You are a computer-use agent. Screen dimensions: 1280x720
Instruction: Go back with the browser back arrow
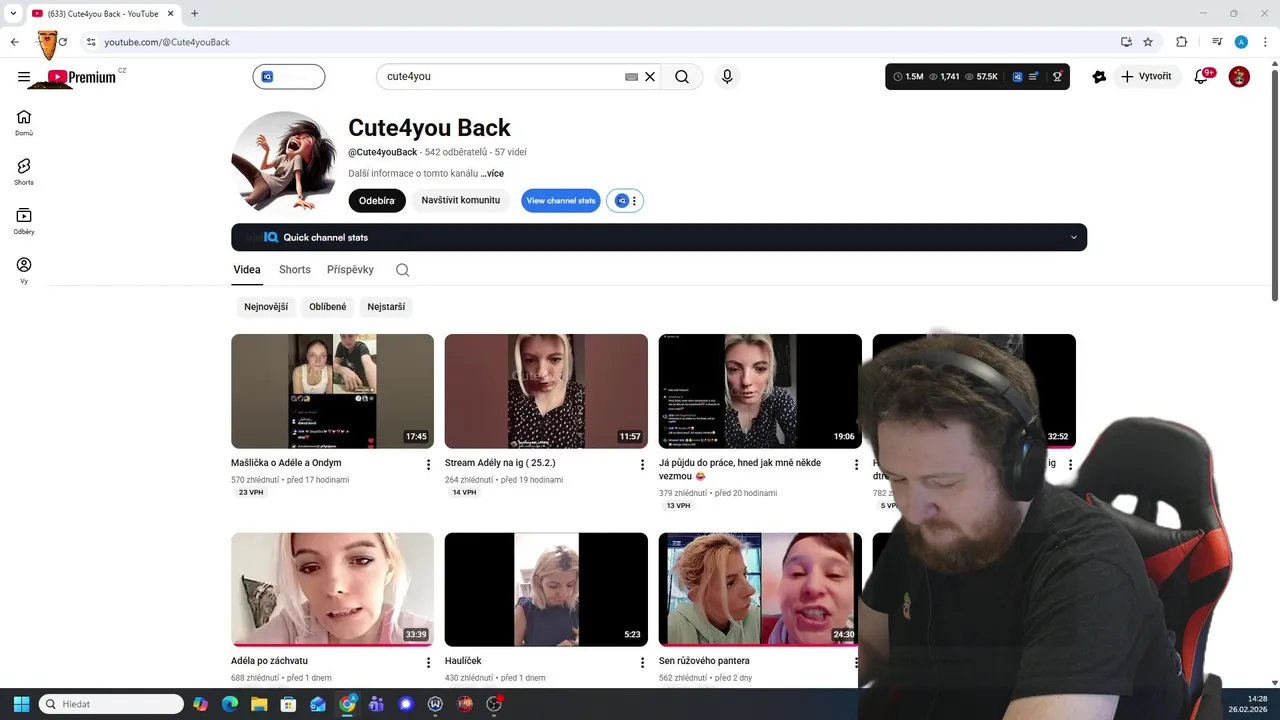[x=14, y=42]
